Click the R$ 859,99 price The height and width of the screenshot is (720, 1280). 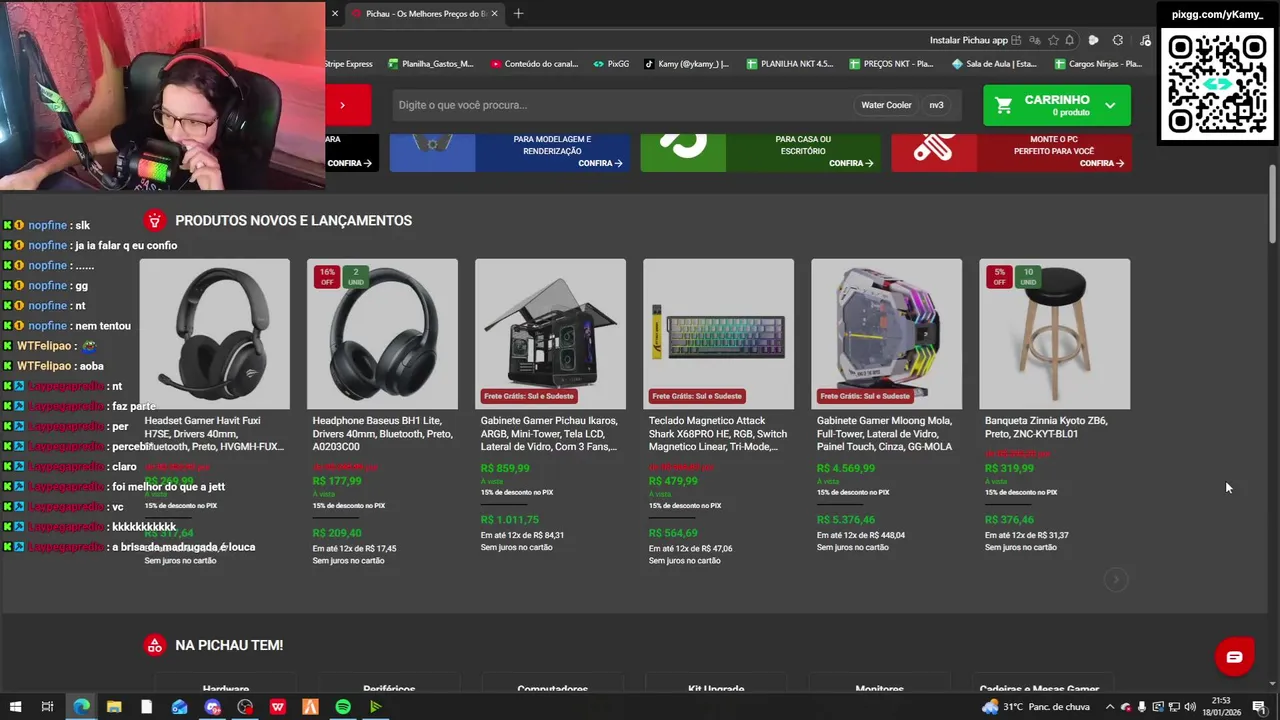pyautogui.click(x=505, y=468)
